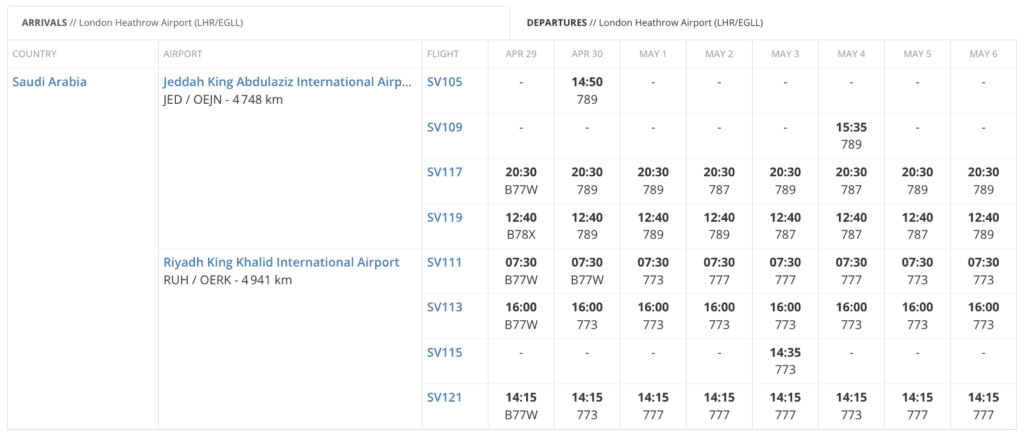Switch to the Departures tab
Viewport: 1024px width, 434px height.
click(x=767, y=23)
